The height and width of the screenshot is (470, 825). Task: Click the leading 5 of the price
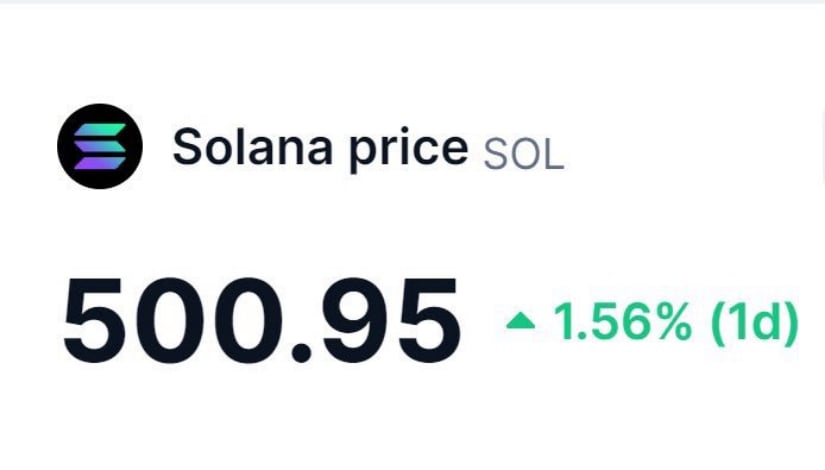click(94, 321)
